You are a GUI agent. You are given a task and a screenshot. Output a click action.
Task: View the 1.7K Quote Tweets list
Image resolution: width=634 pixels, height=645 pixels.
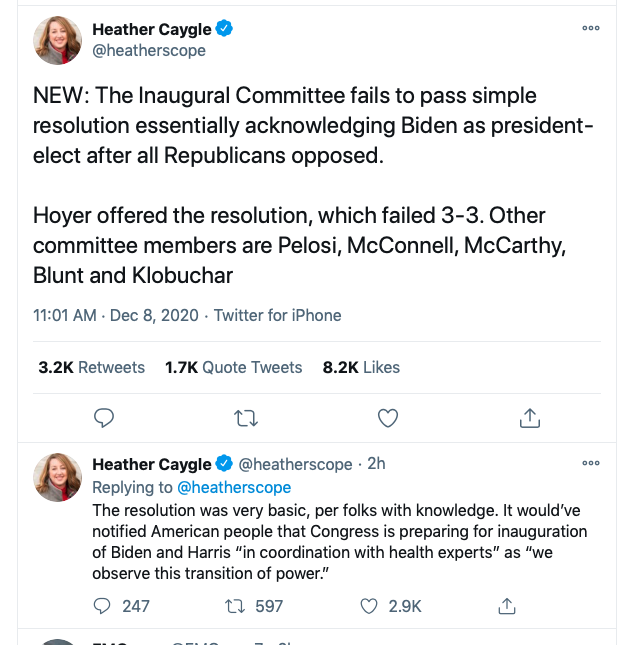(x=233, y=367)
